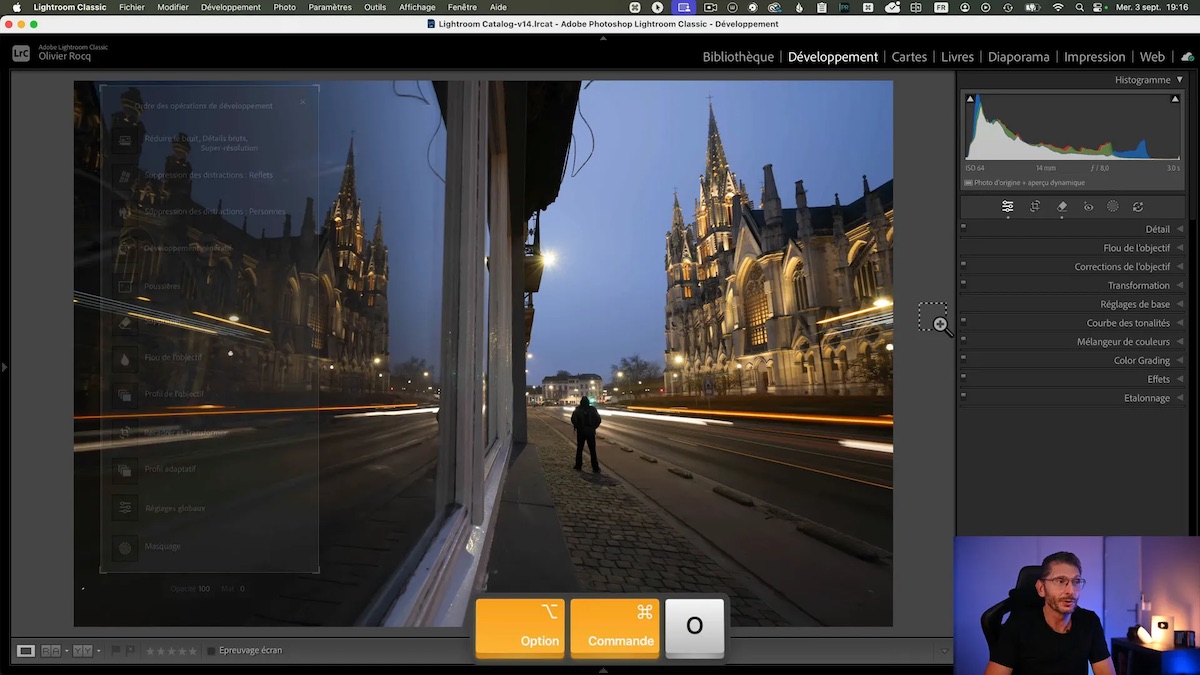This screenshot has height=675, width=1200.
Task: Expand the Color Grading panel
Action: [1180, 360]
